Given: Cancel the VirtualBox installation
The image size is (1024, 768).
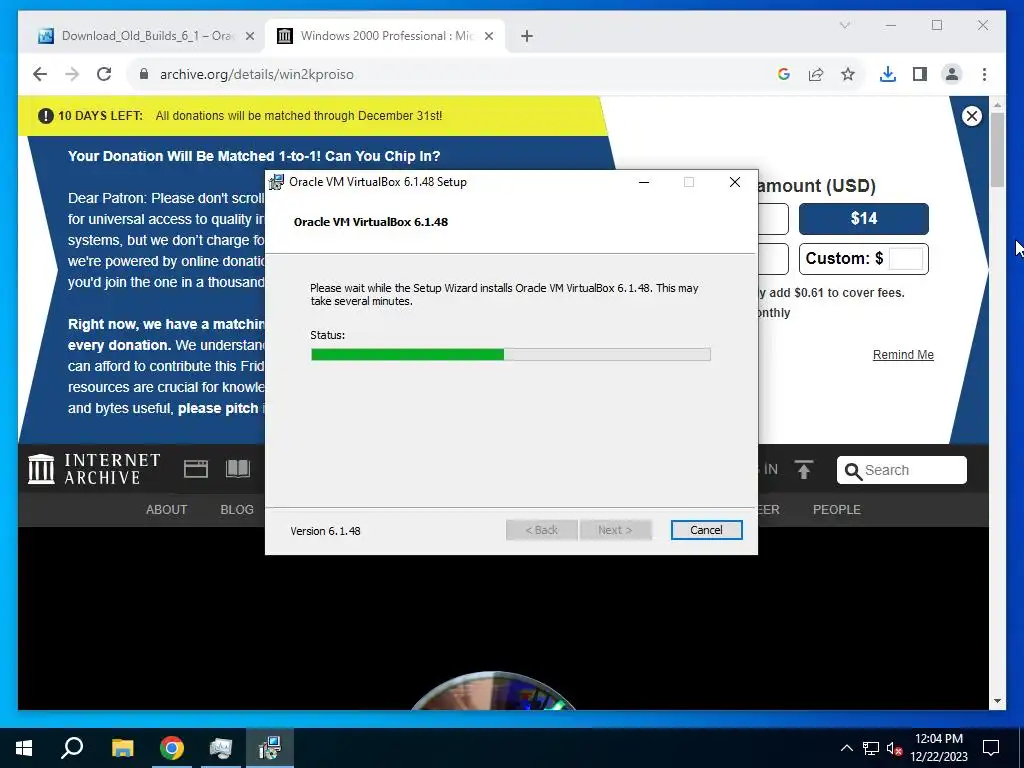Looking at the screenshot, I should [706, 530].
